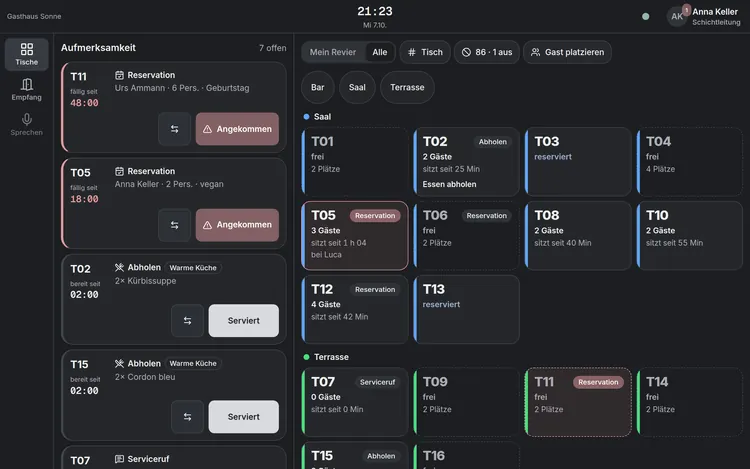Click calendar icon on T11 Reservation
This screenshot has height=469, width=750.
click(119, 75)
